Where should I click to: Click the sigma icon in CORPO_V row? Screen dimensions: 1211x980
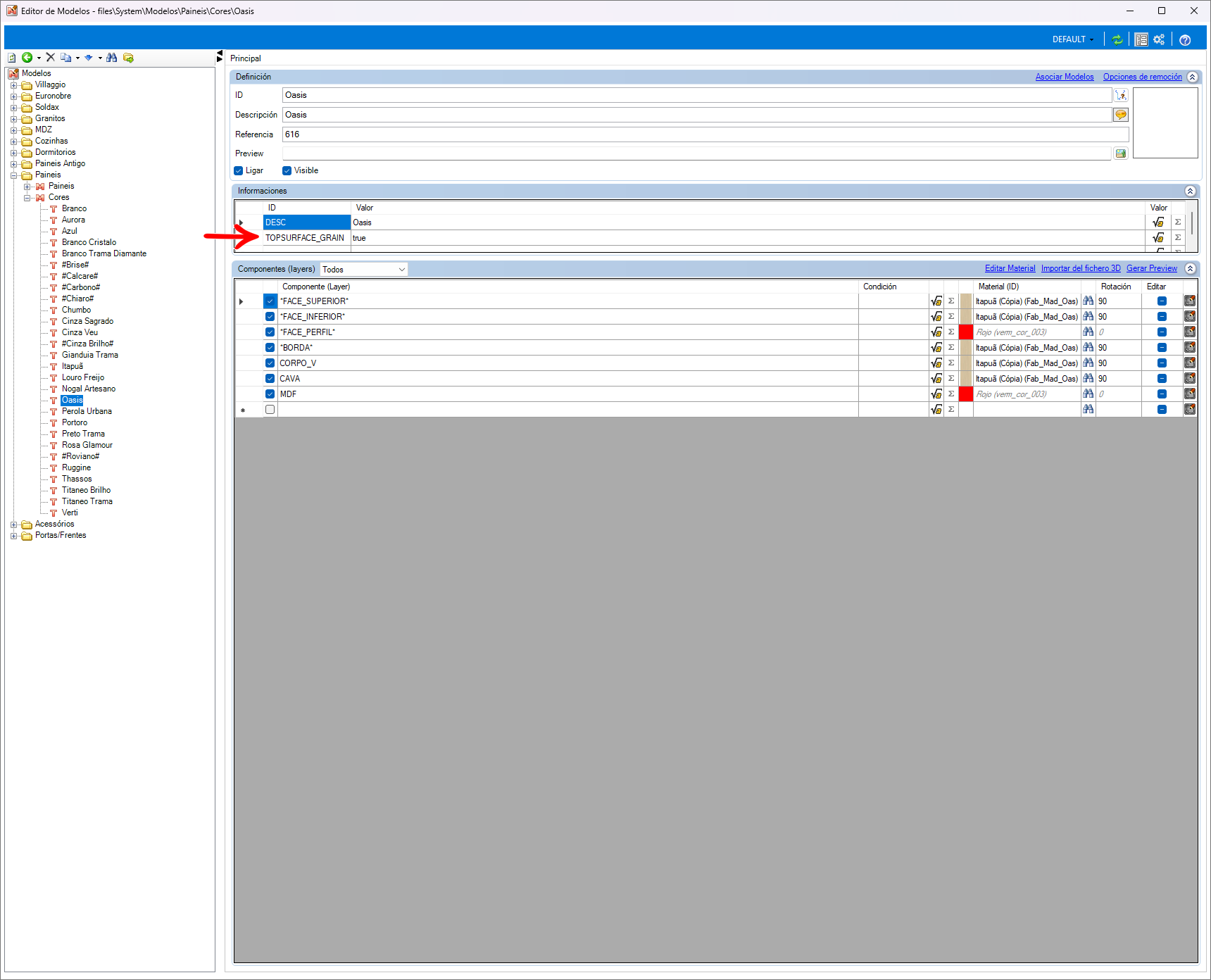951,363
